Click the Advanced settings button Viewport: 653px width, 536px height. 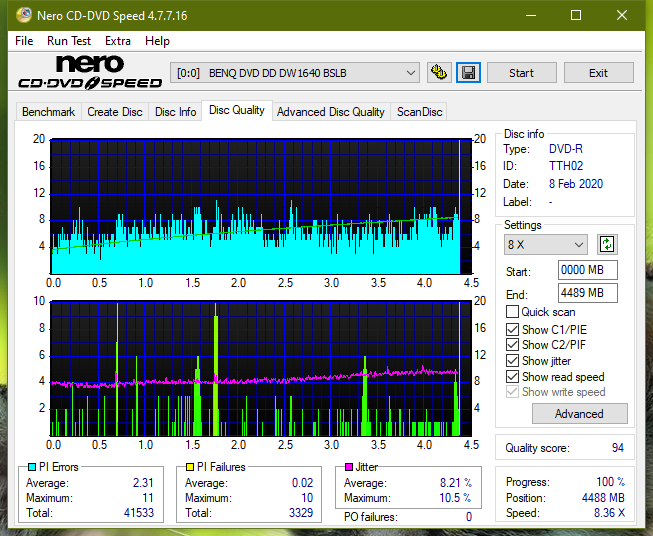pos(579,414)
